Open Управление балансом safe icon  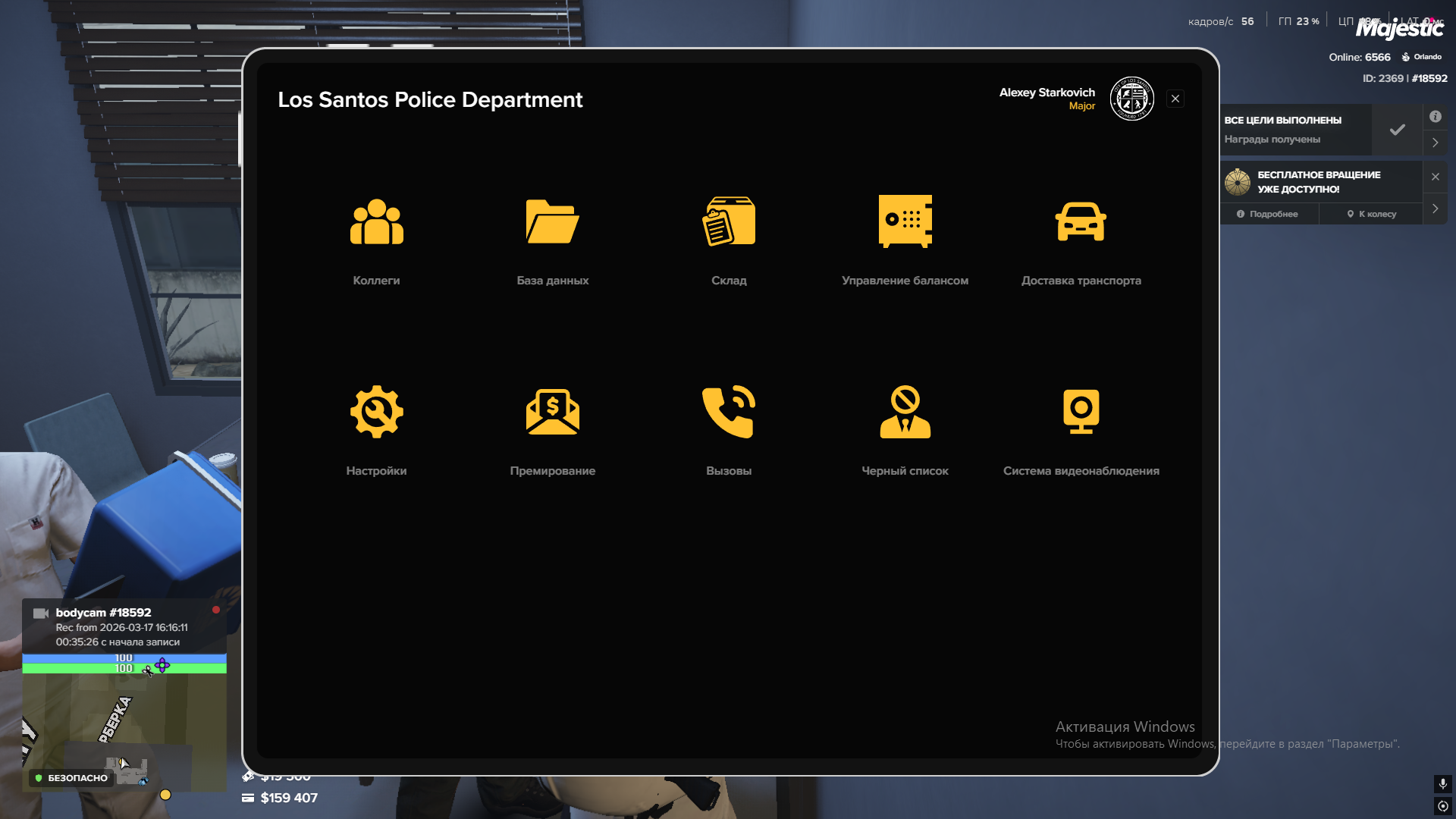tap(905, 222)
